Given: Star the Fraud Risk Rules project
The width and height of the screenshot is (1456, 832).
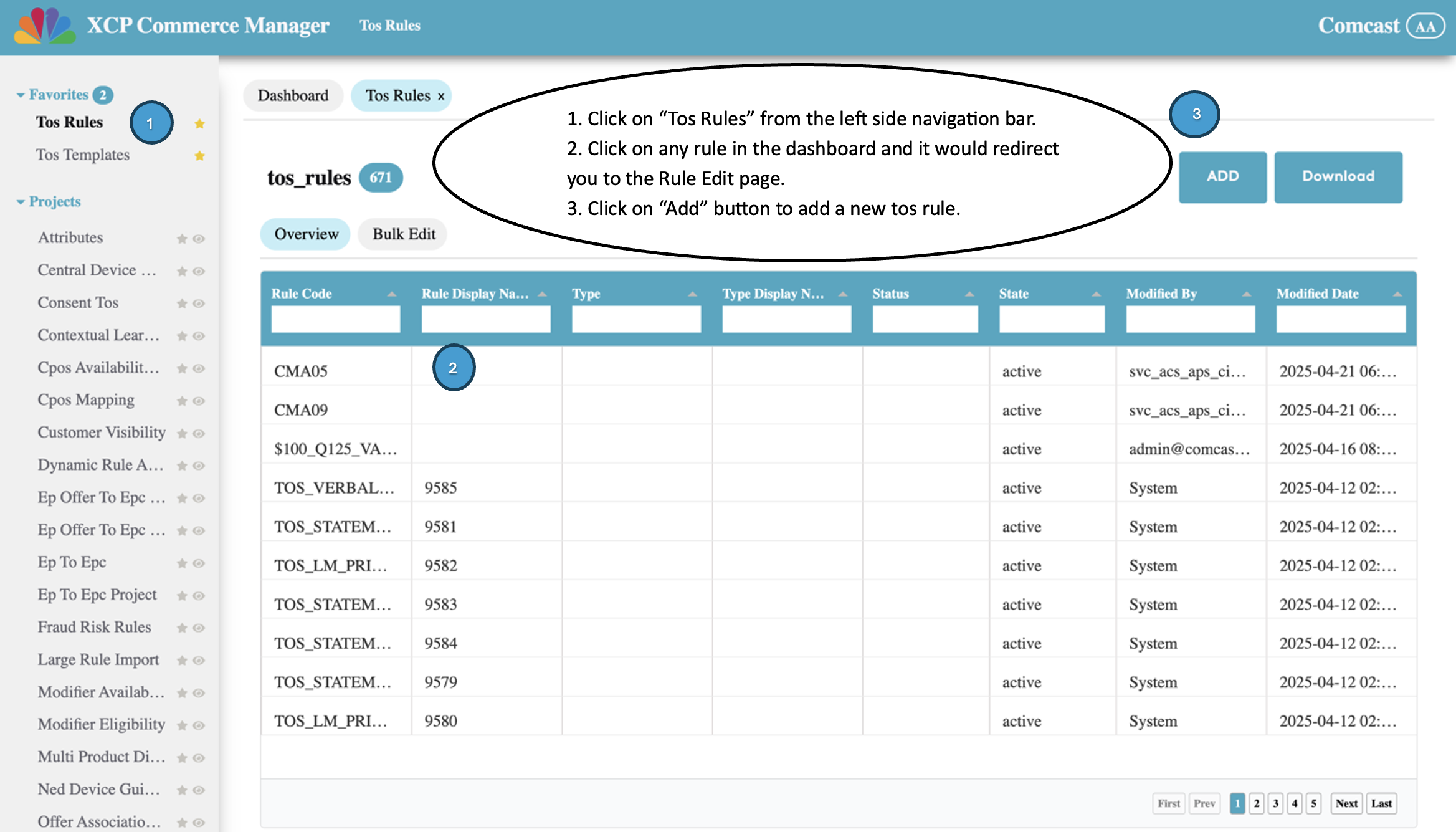Looking at the screenshot, I should pyautogui.click(x=182, y=628).
